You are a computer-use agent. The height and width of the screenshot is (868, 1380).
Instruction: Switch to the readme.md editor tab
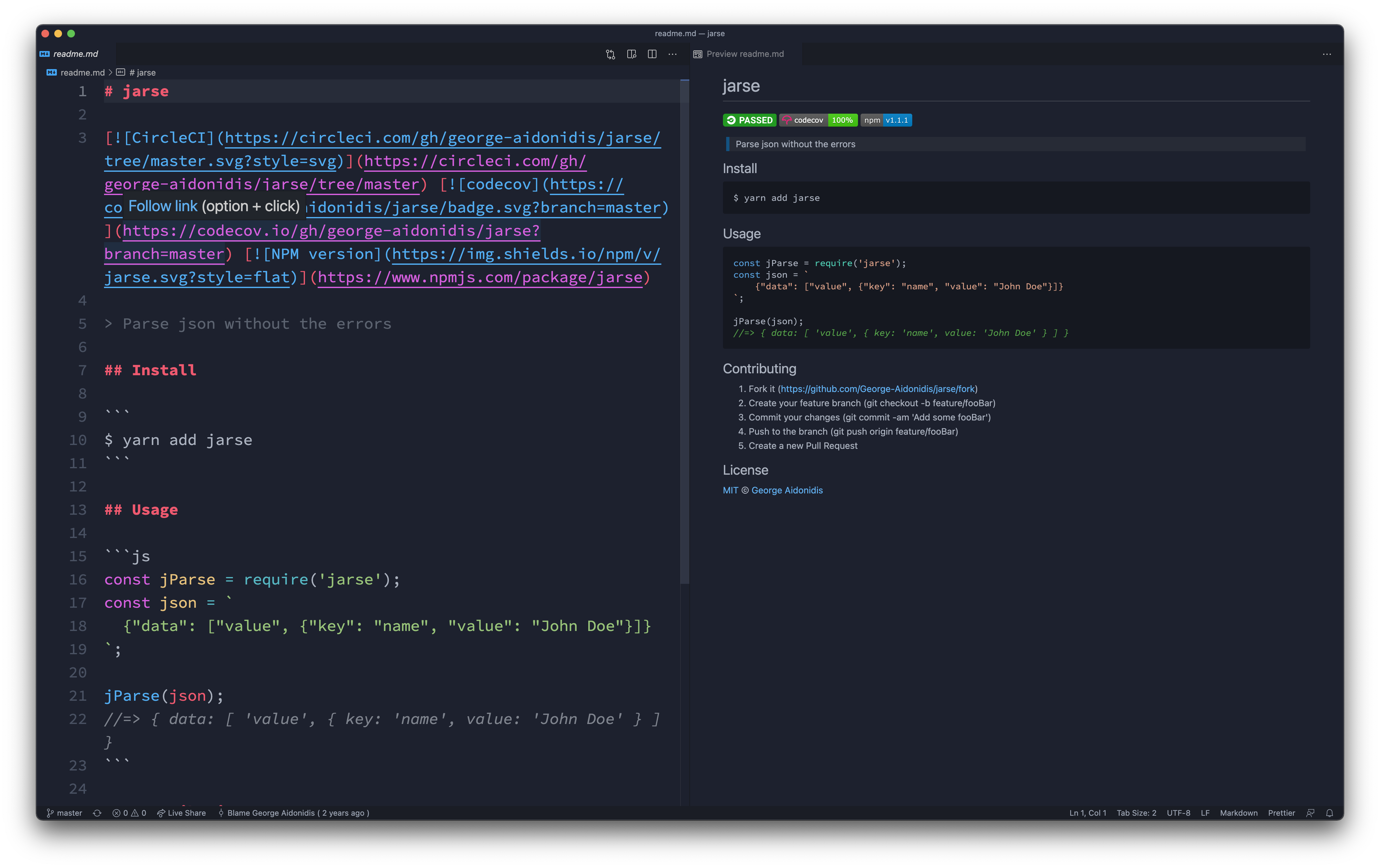[76, 54]
